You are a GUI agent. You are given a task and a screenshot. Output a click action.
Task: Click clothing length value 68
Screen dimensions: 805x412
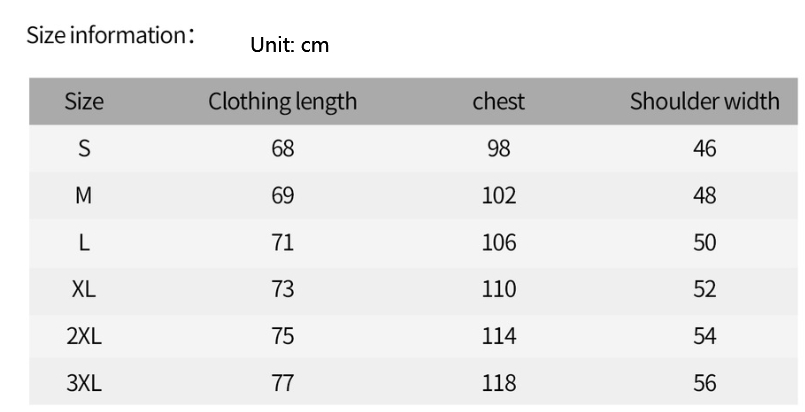(x=283, y=149)
